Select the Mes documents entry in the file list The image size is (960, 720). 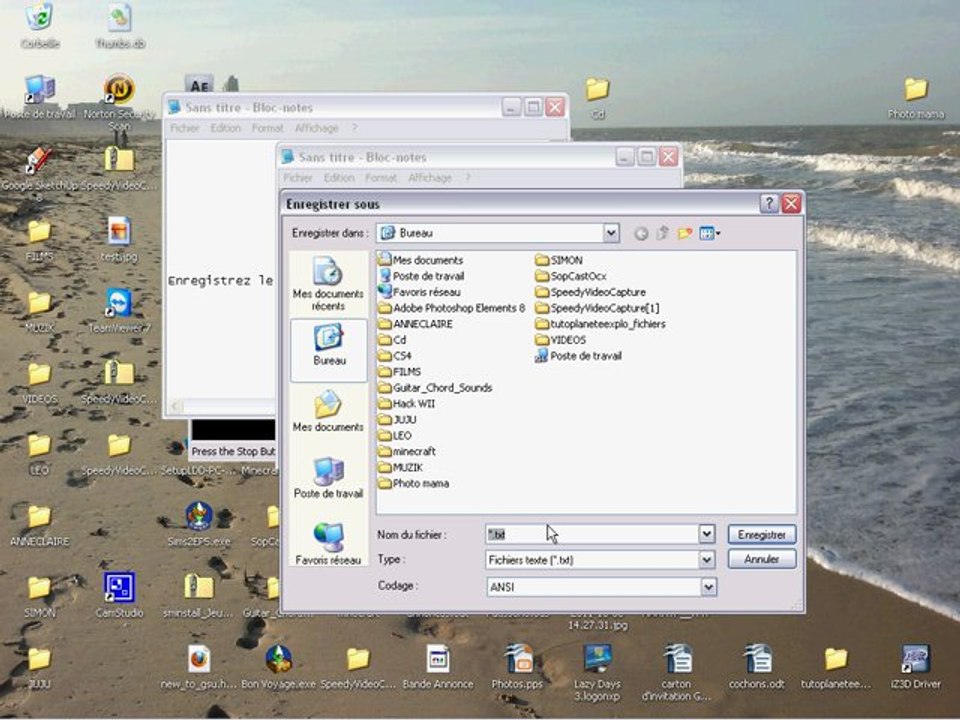click(421, 260)
